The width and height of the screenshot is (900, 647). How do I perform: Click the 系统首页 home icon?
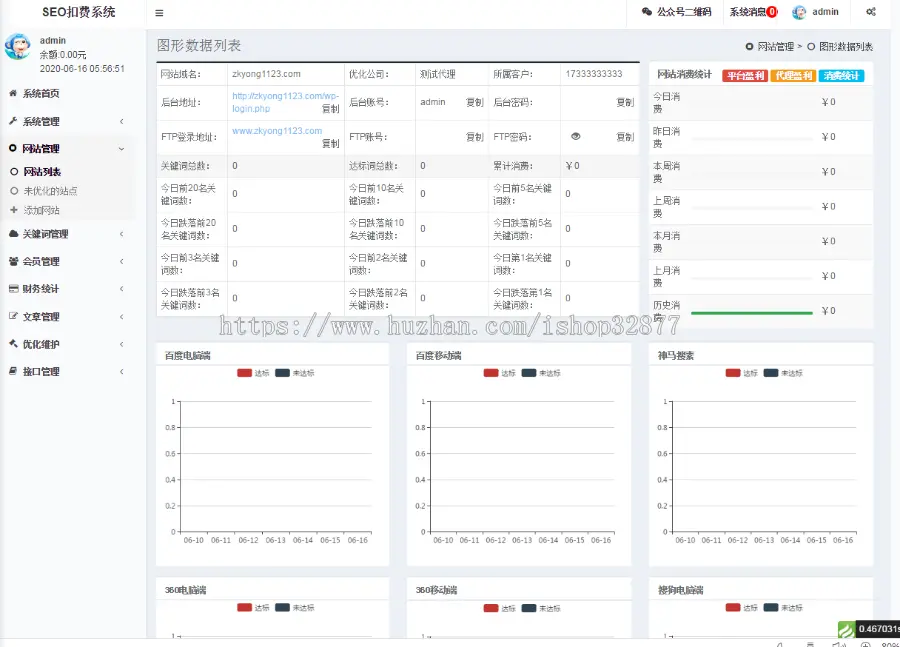[x=13, y=93]
